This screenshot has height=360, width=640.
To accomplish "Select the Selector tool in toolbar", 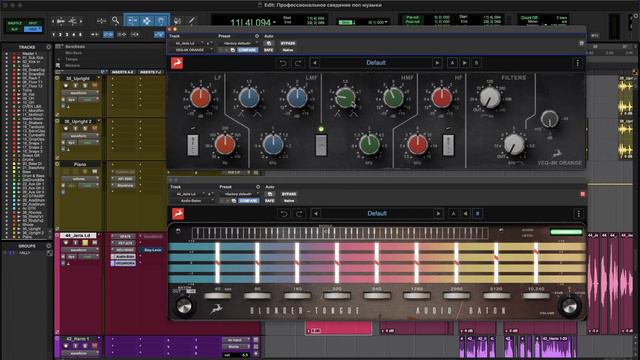I will pyautogui.click(x=147, y=20).
